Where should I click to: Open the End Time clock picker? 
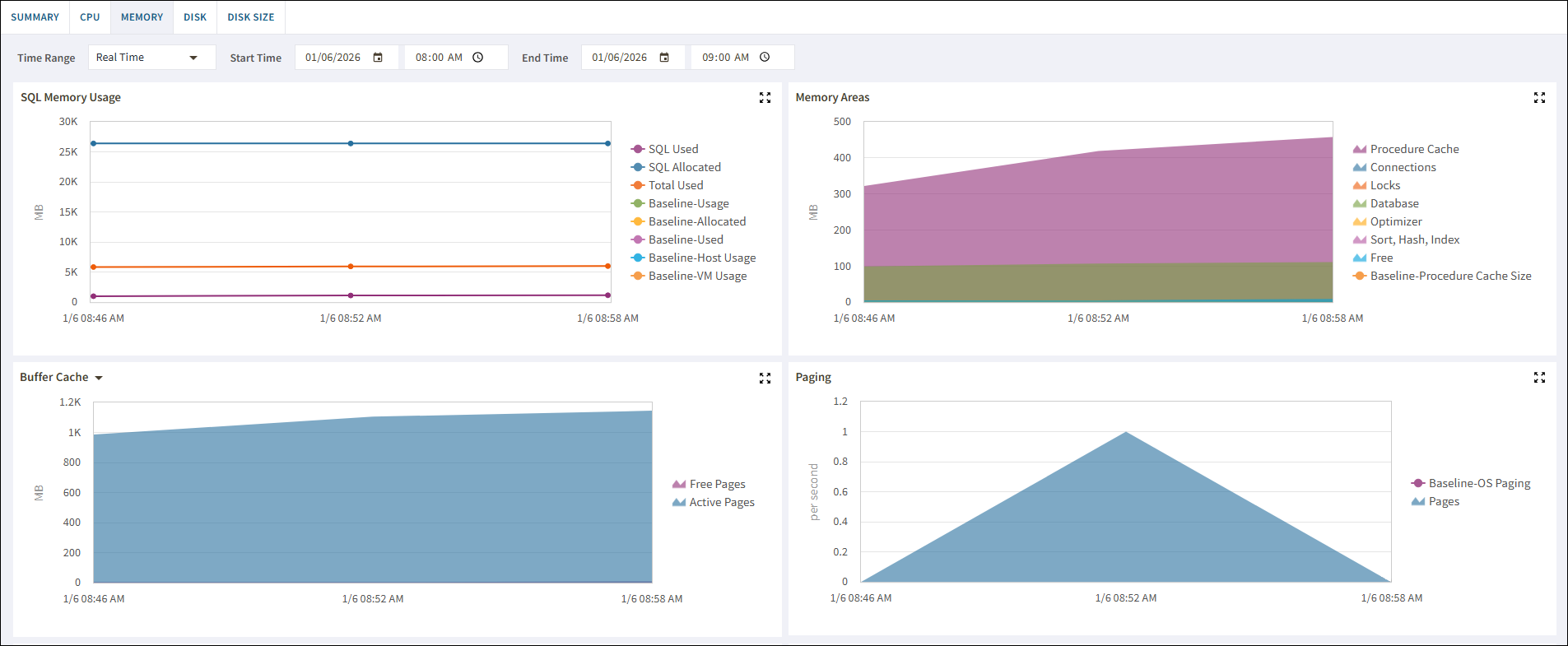coord(765,58)
